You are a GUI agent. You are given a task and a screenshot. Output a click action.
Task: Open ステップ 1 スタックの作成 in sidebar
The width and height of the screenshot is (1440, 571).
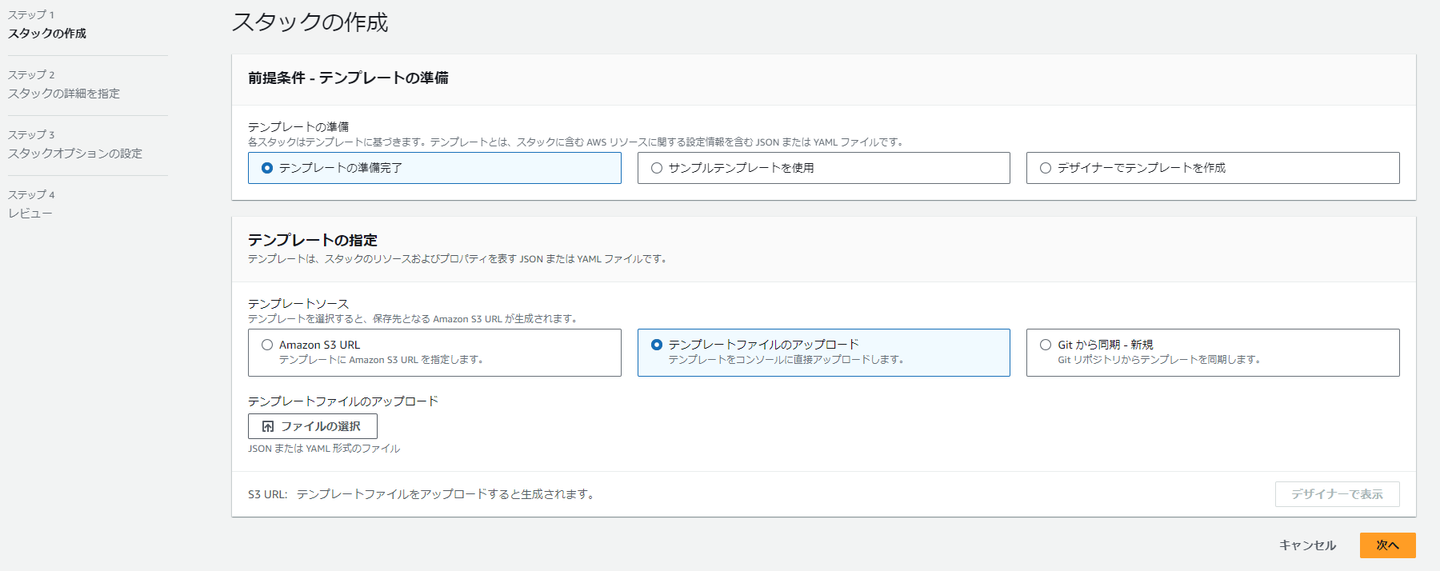tap(47, 33)
